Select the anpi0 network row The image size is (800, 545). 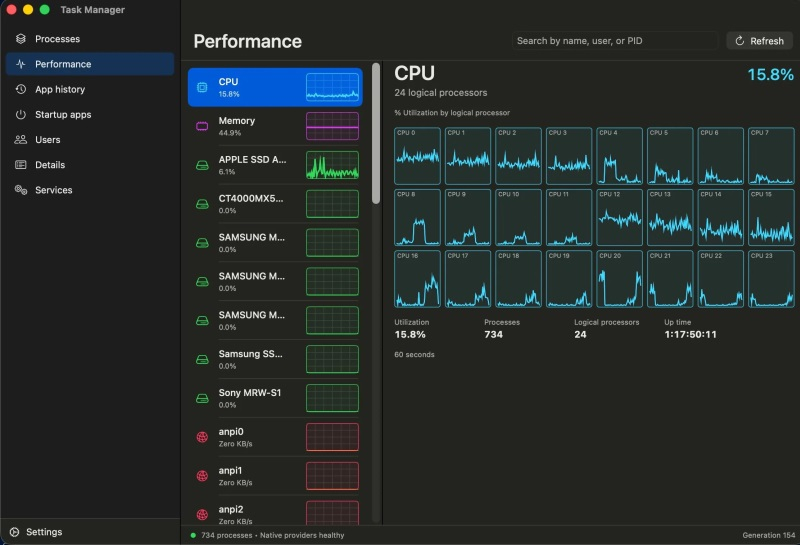[275, 437]
